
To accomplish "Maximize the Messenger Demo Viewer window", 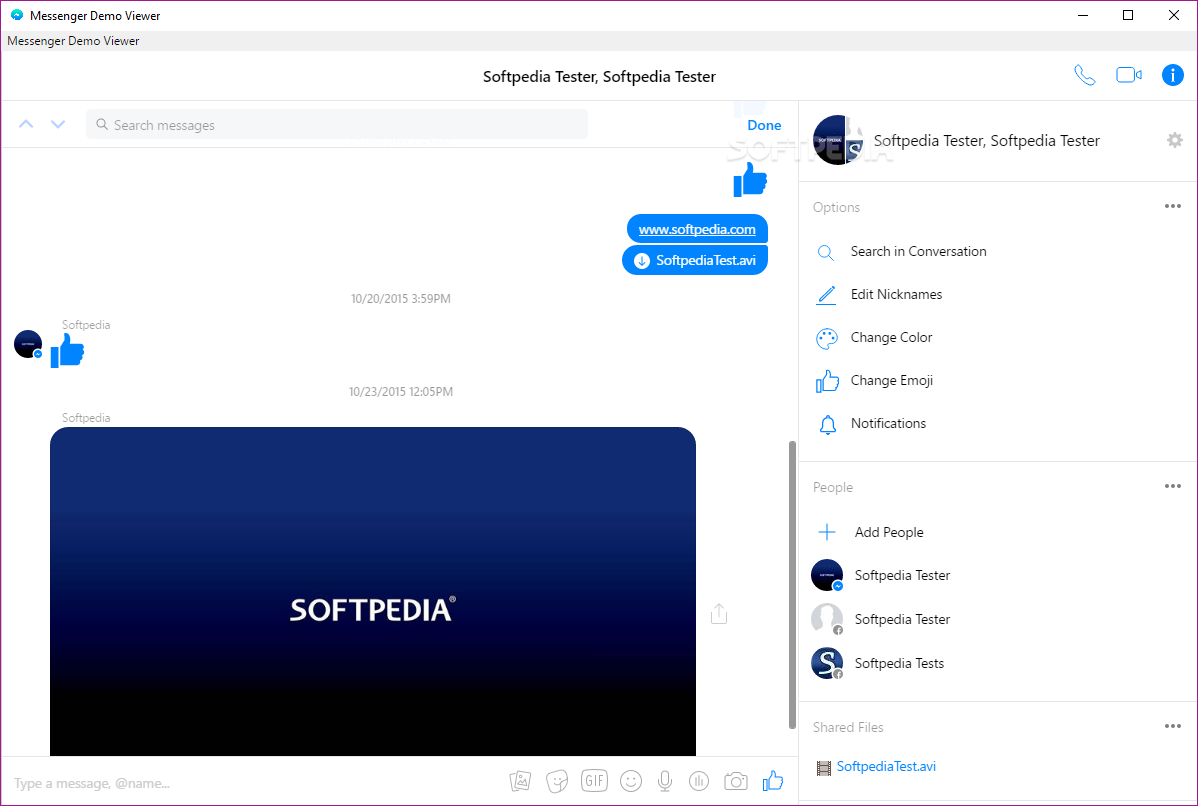I will tap(1128, 15).
